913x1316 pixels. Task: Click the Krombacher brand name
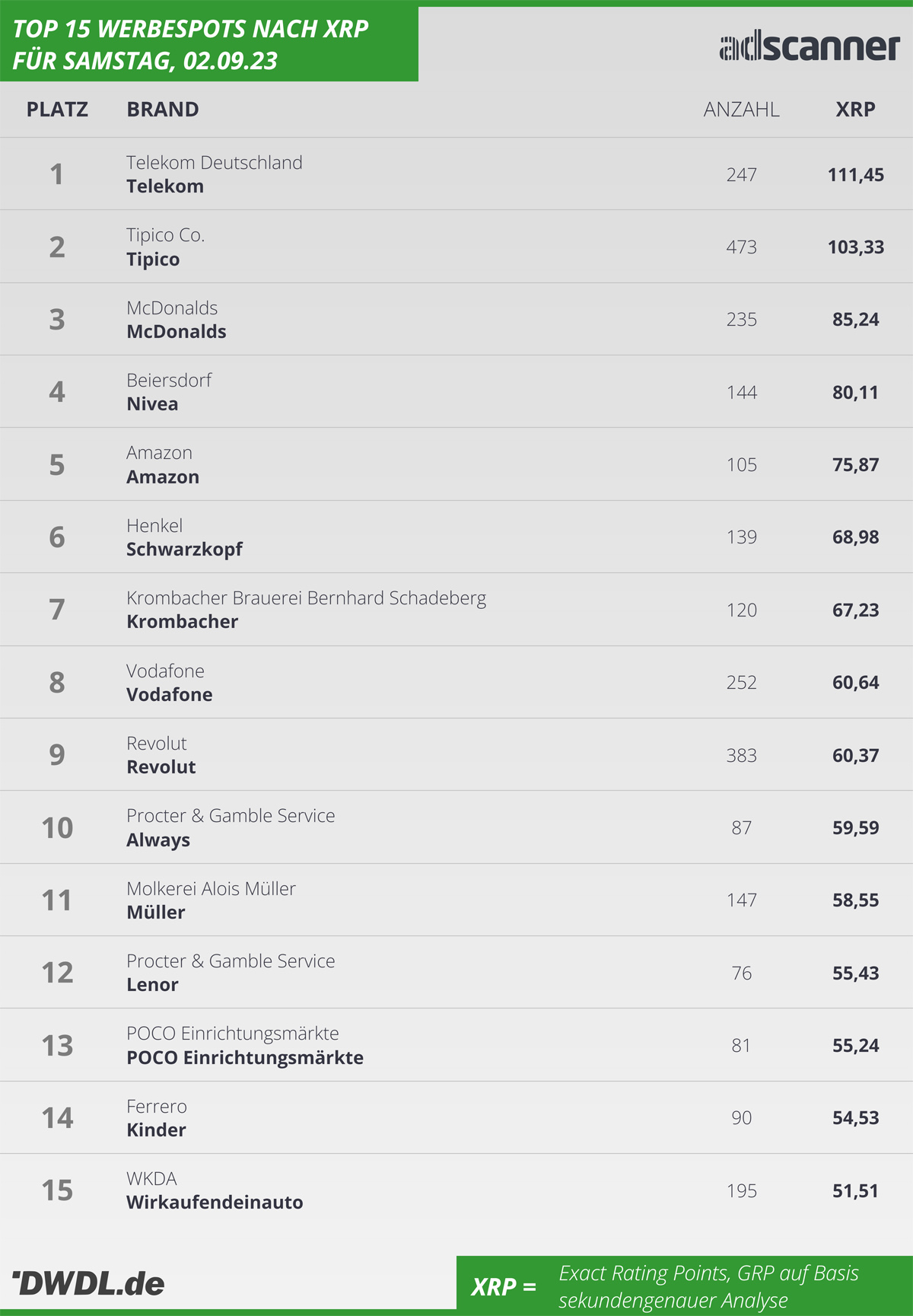pos(182,622)
